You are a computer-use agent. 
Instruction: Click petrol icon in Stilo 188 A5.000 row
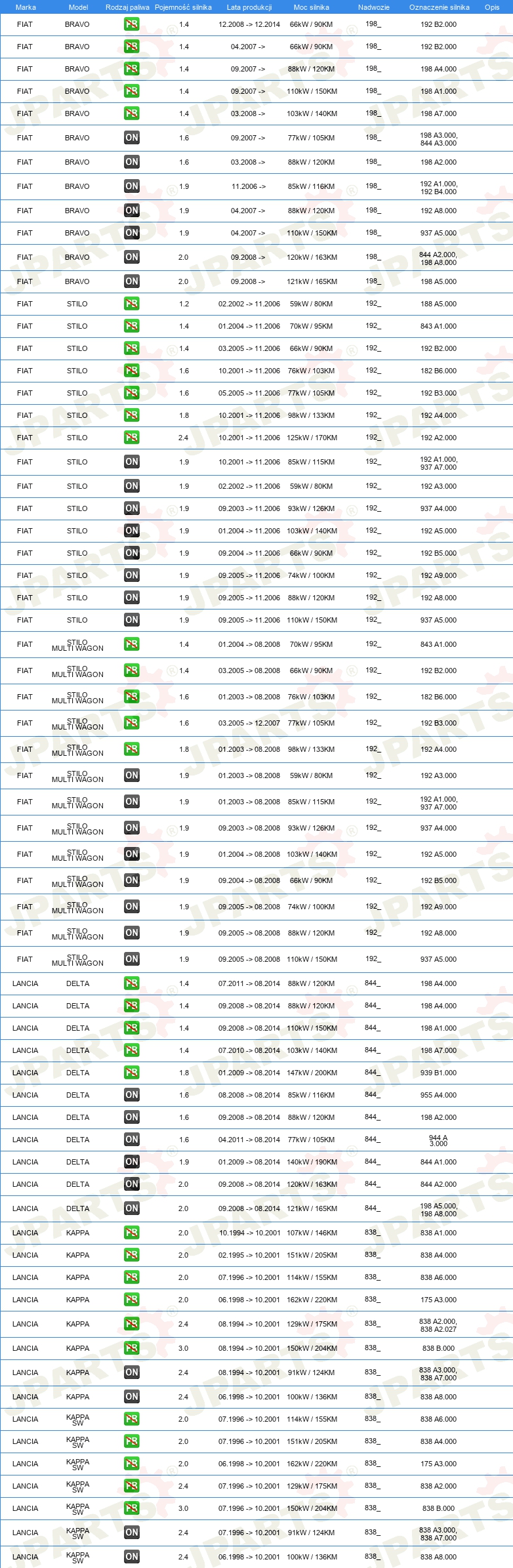tap(131, 304)
